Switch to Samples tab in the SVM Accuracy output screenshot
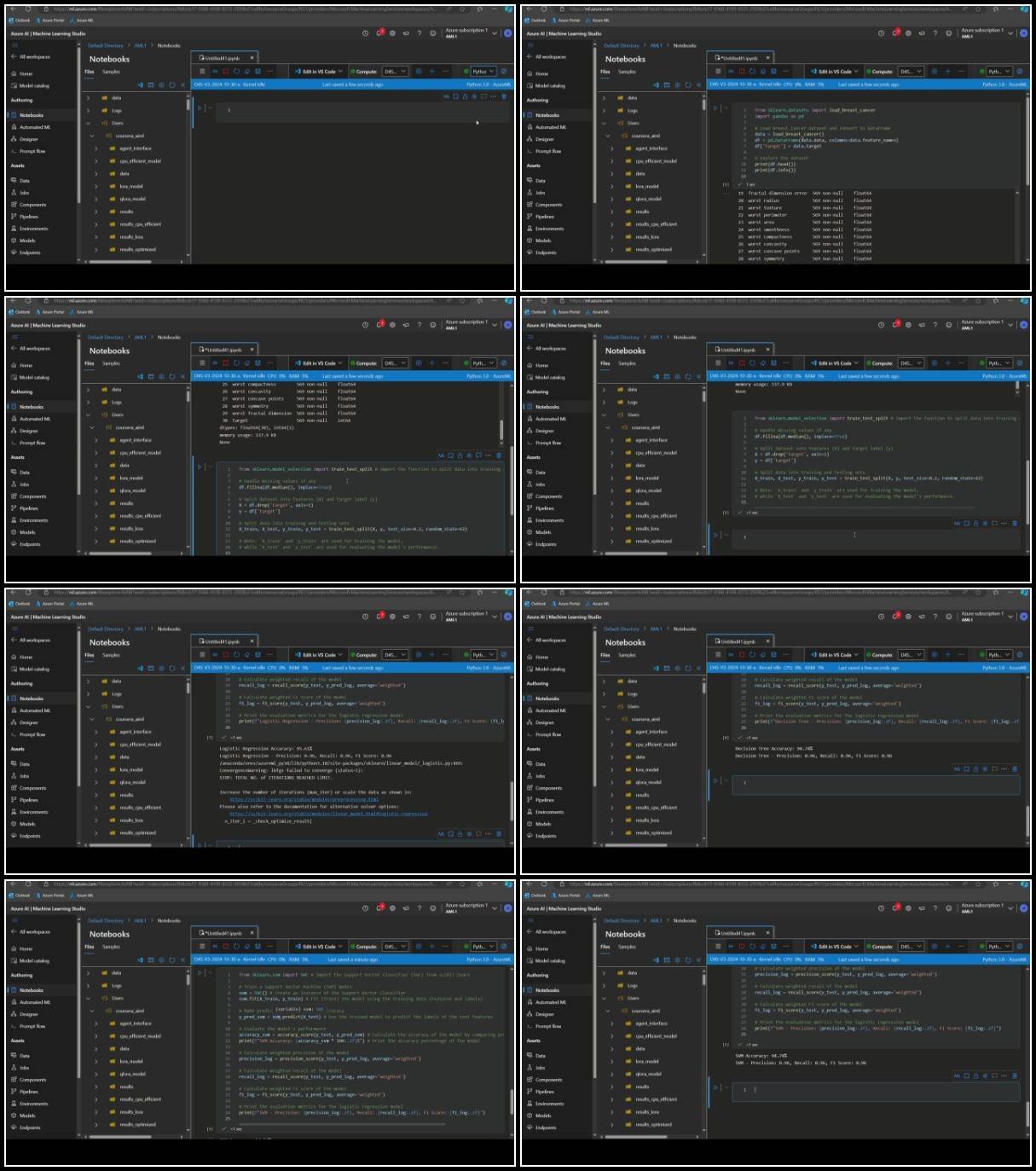This screenshot has width=1036, height=1171. click(x=627, y=947)
